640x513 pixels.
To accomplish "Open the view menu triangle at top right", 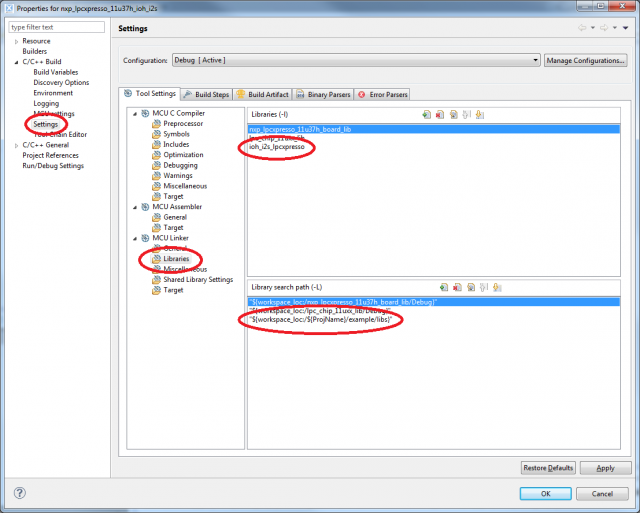I will (625, 28).
